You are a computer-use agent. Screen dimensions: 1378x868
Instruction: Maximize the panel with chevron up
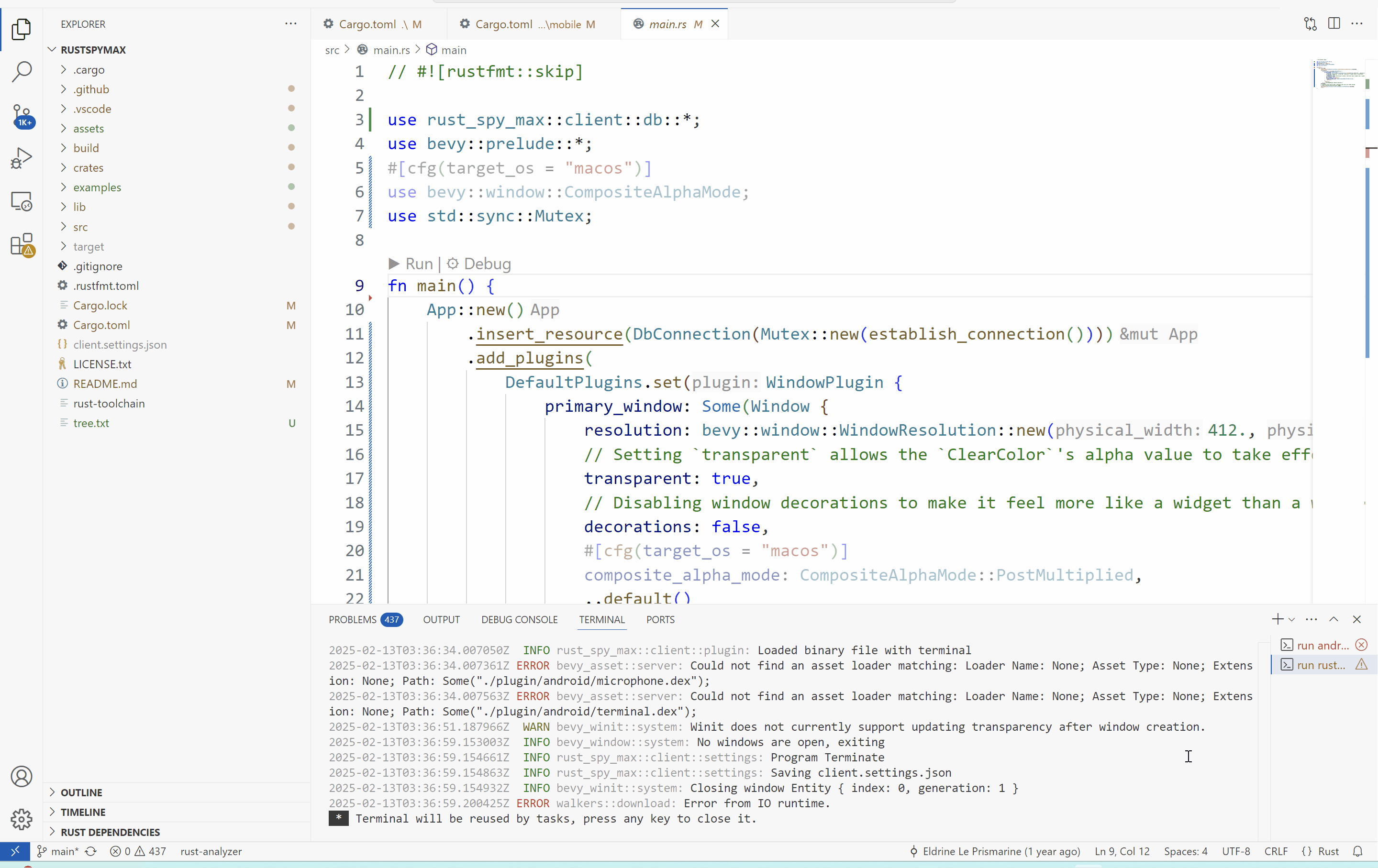click(x=1334, y=619)
